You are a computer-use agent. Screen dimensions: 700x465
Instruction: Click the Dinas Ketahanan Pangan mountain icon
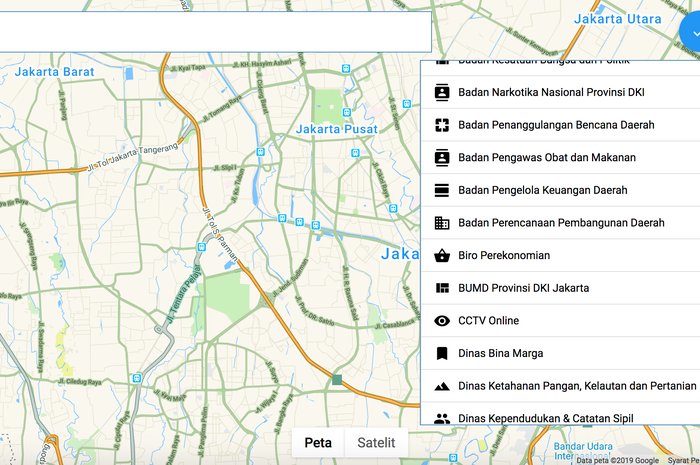442,386
